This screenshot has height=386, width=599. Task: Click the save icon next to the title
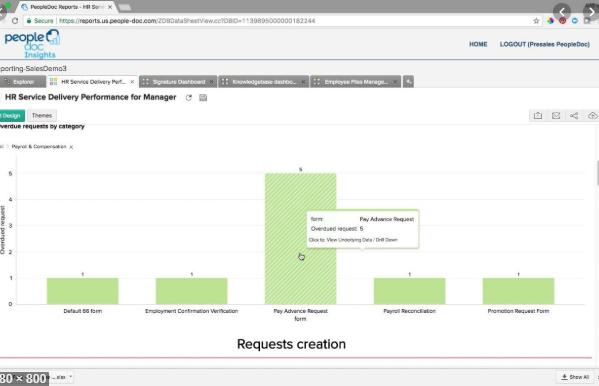(x=203, y=98)
